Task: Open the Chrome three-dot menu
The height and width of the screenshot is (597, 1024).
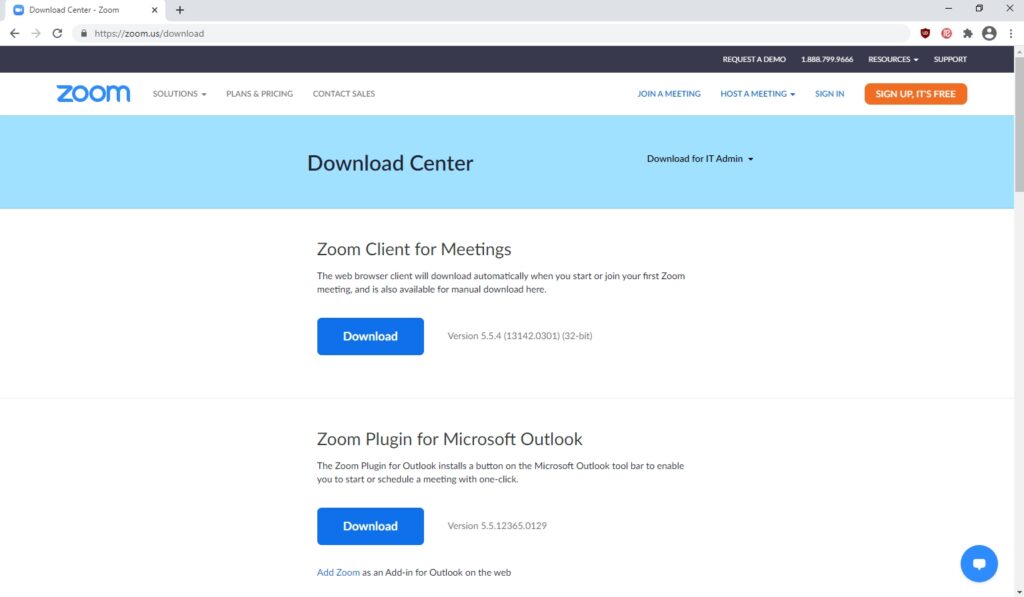Action: tap(1010, 33)
